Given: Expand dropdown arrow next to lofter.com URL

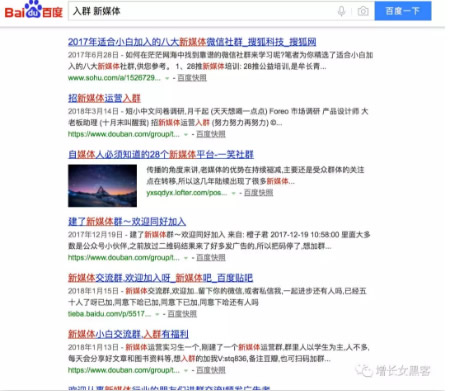Looking at the screenshot, I should (234, 193).
